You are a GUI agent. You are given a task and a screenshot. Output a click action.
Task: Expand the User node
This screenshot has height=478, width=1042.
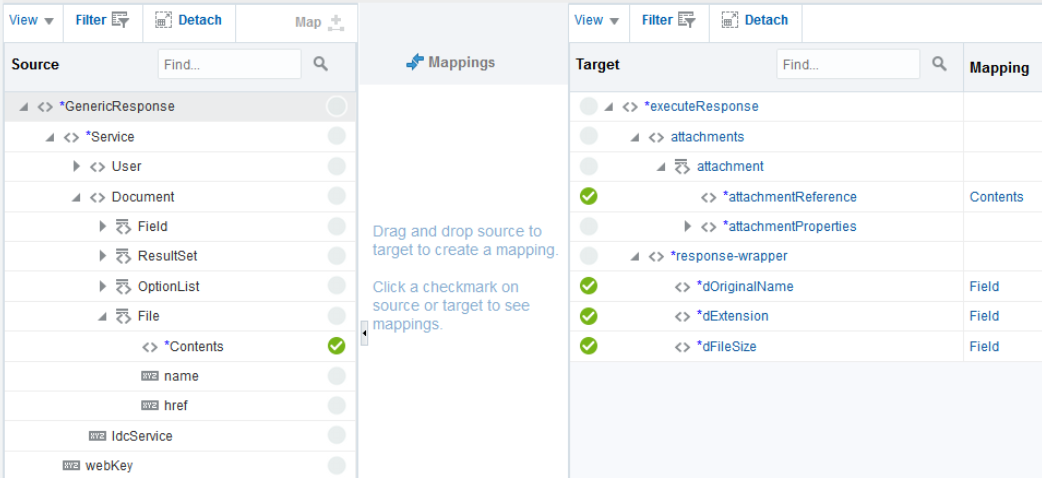coord(77,166)
